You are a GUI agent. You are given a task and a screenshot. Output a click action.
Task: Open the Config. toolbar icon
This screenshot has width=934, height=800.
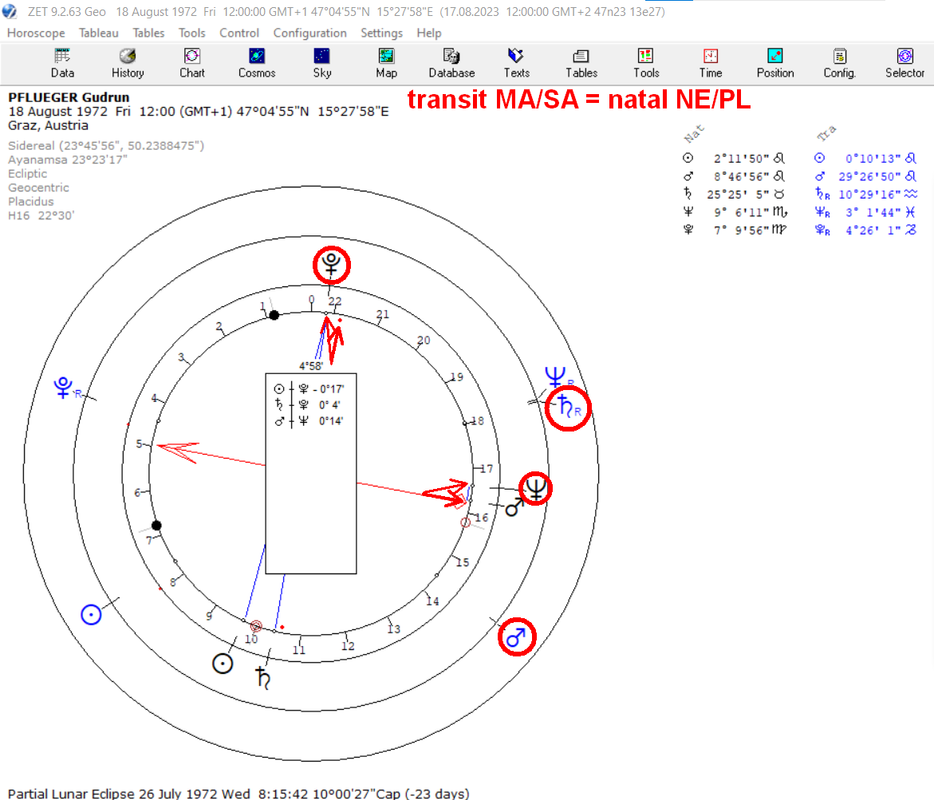click(839, 63)
